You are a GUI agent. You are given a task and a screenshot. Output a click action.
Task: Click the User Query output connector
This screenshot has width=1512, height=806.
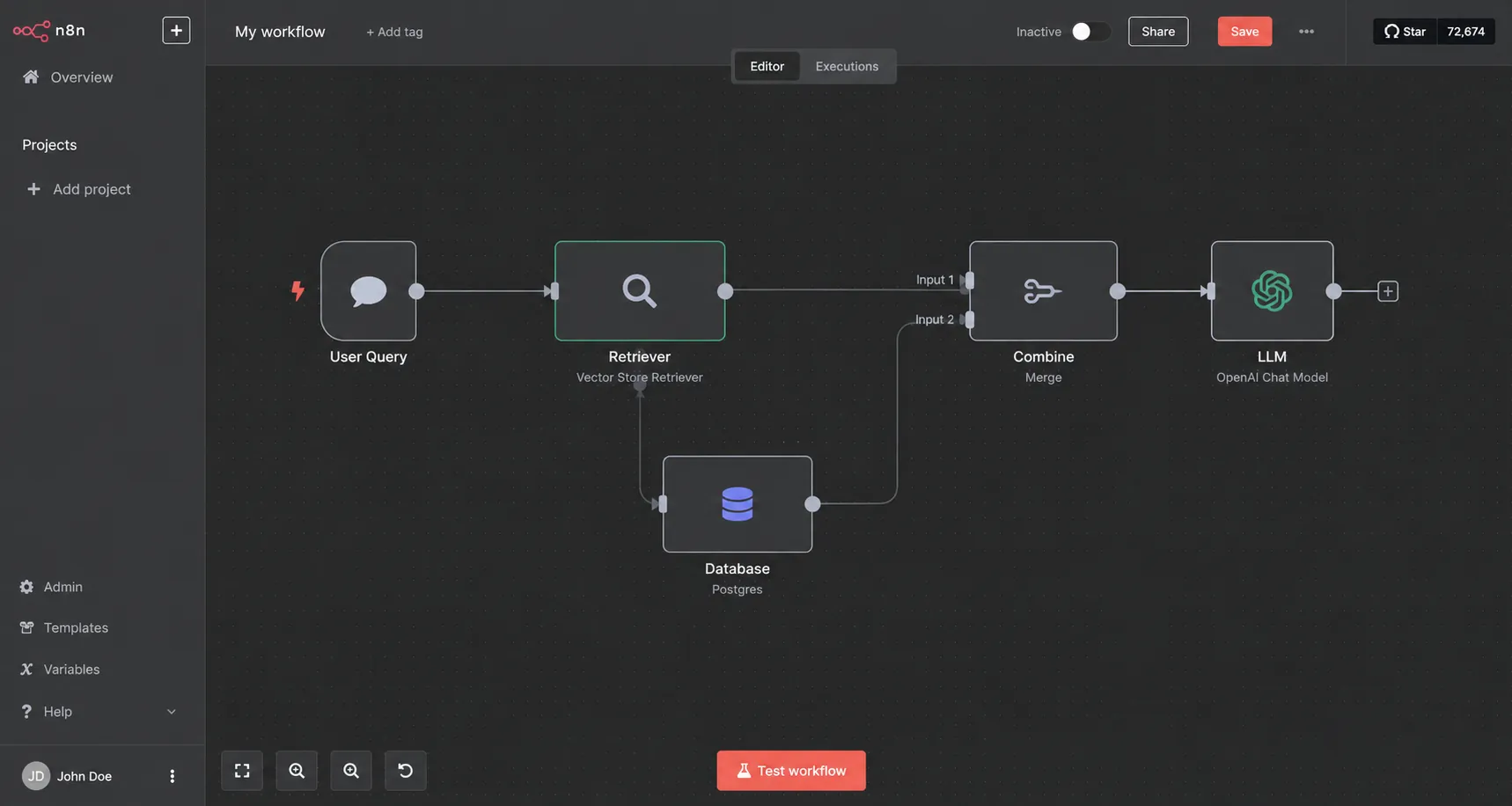[x=416, y=291]
